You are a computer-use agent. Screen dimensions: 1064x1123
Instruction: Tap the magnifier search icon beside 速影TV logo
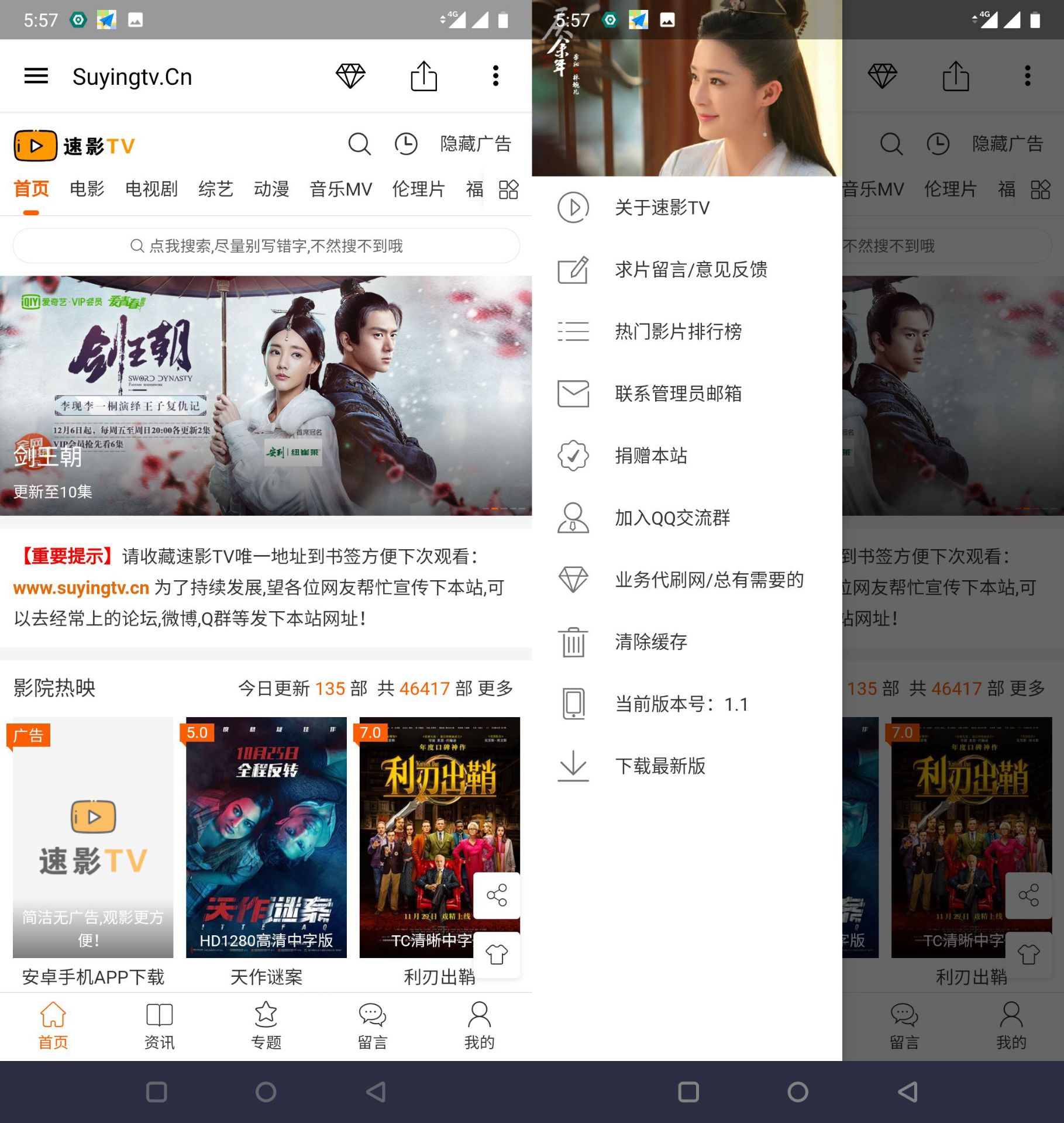click(x=359, y=144)
